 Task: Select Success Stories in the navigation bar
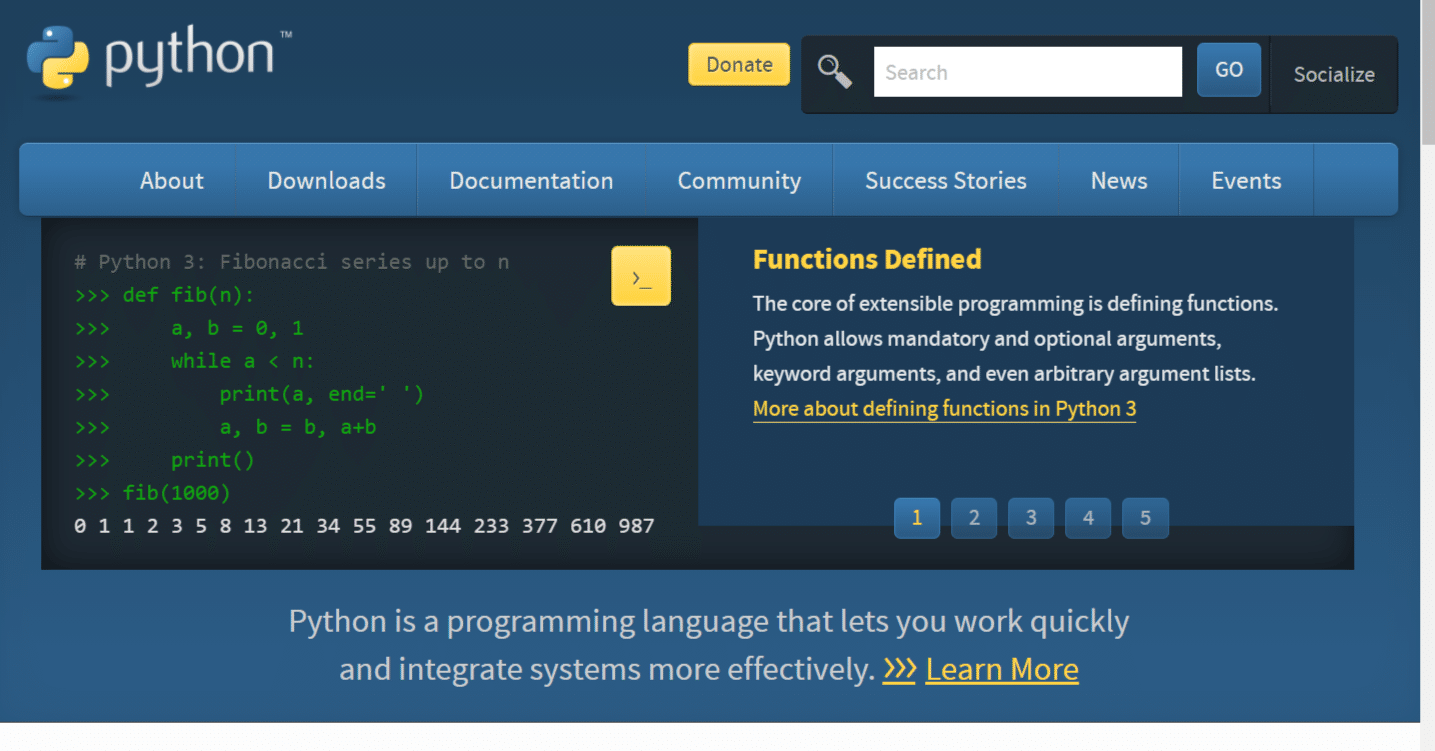[946, 181]
